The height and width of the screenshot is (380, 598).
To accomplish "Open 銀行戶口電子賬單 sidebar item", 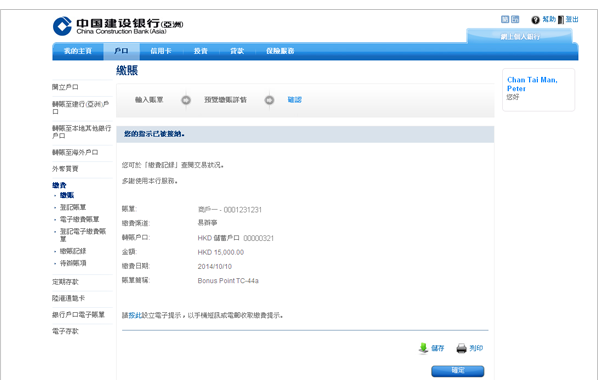I will click(78, 315).
